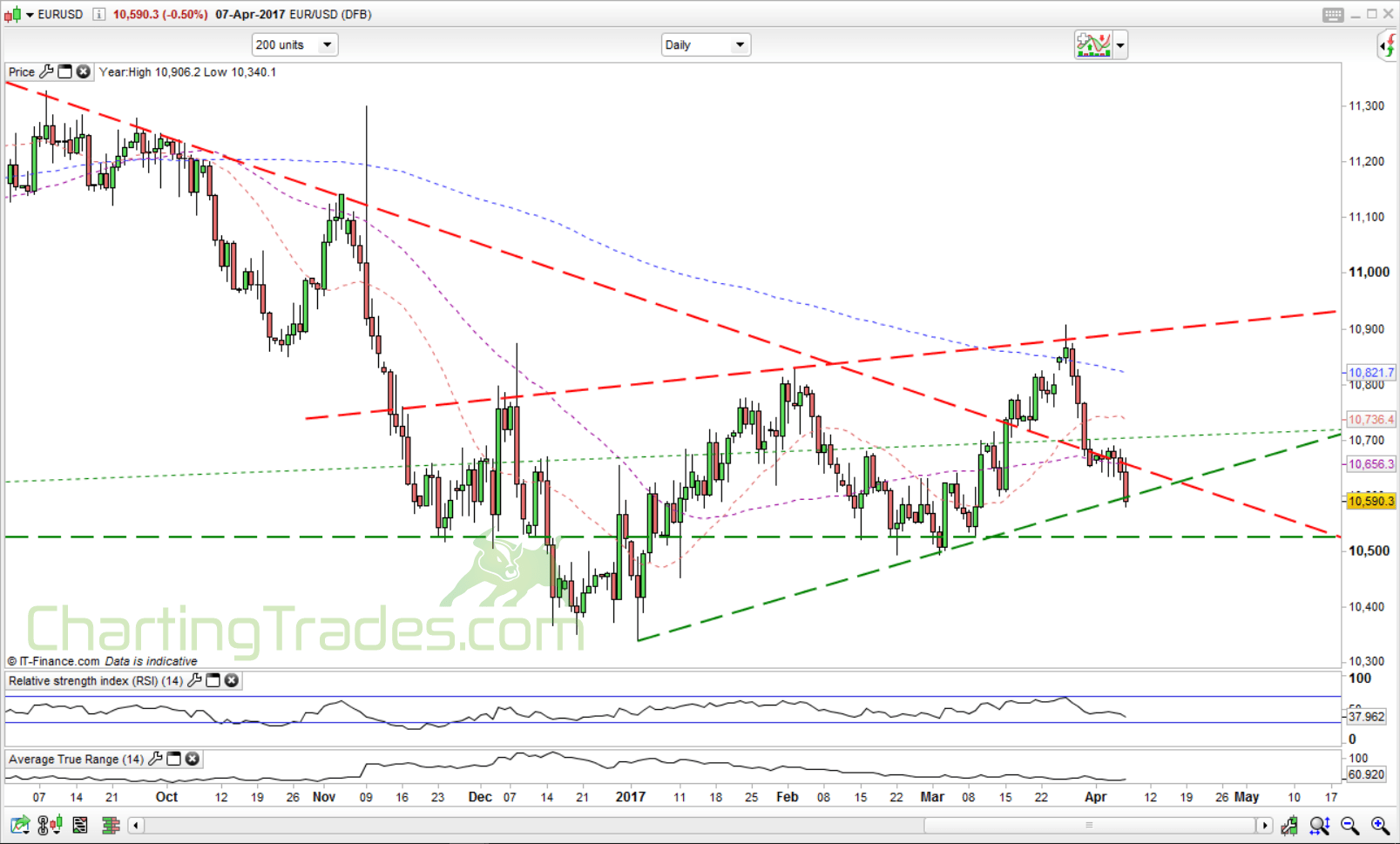Click the linked charts chain icon
Image resolution: width=1400 pixels, height=844 pixels.
(x=42, y=824)
